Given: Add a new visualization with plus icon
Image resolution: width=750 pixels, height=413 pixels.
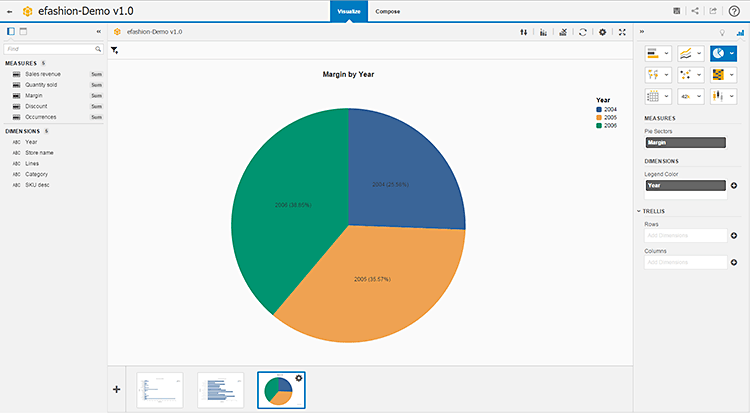Looking at the screenshot, I should [116, 389].
